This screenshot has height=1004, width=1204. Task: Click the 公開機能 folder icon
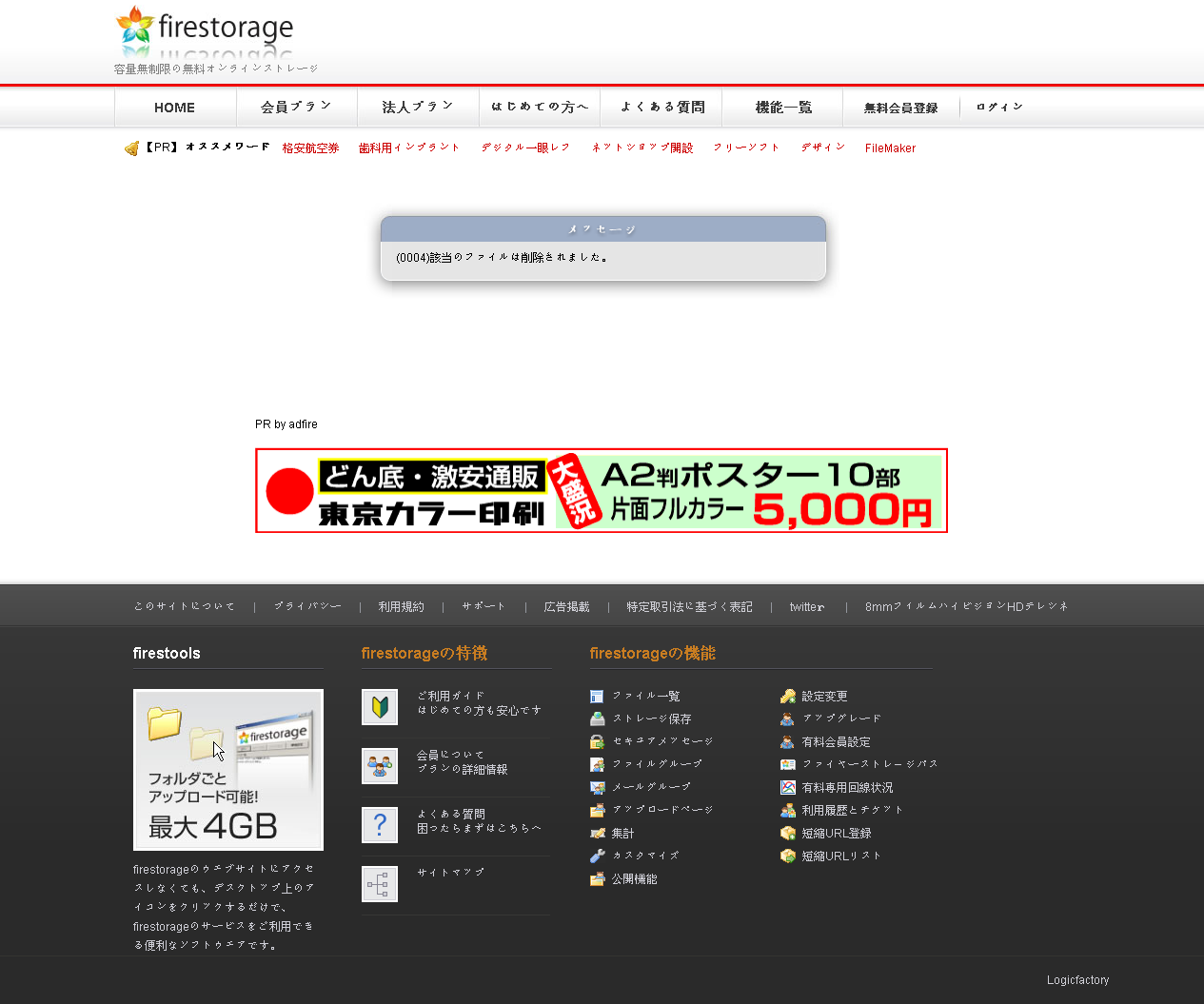597,879
